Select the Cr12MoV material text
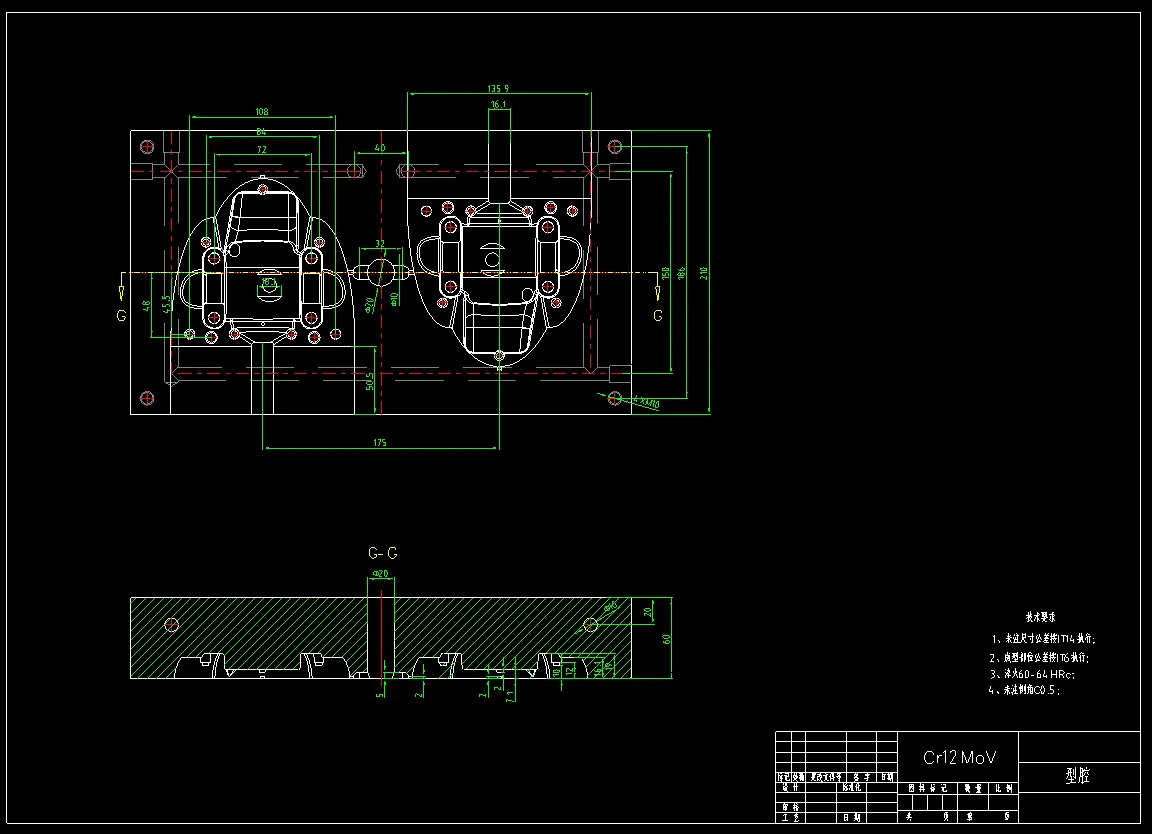Viewport: 1152px width, 834px height. [960, 758]
